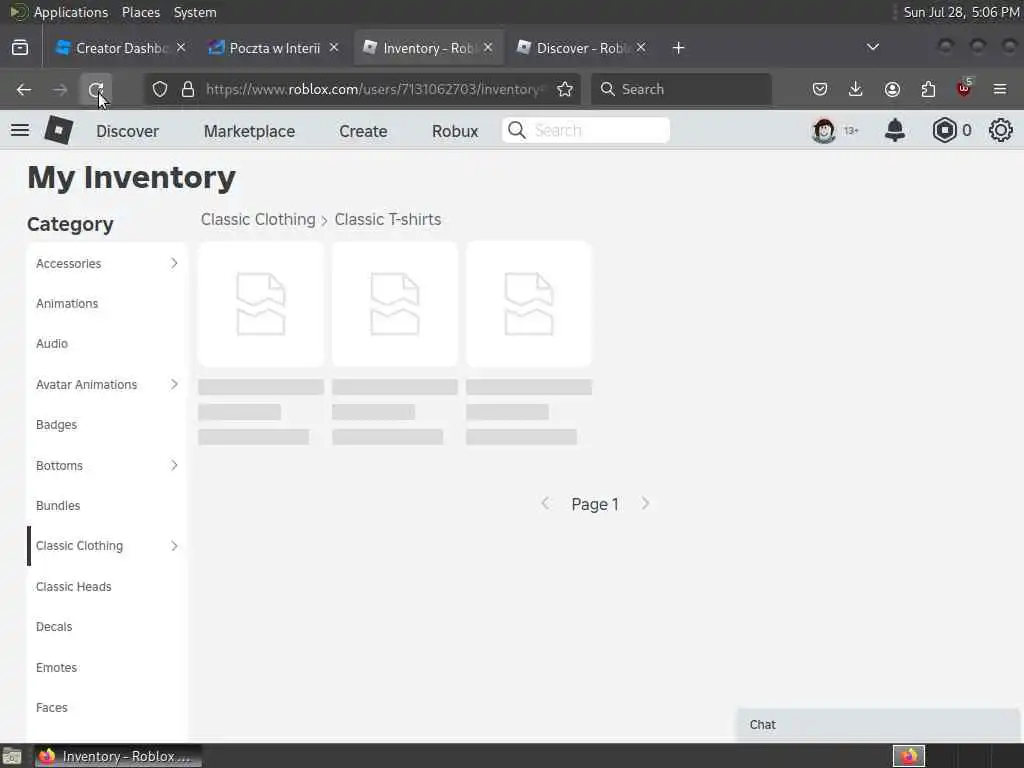Open the Chat panel

[878, 724]
